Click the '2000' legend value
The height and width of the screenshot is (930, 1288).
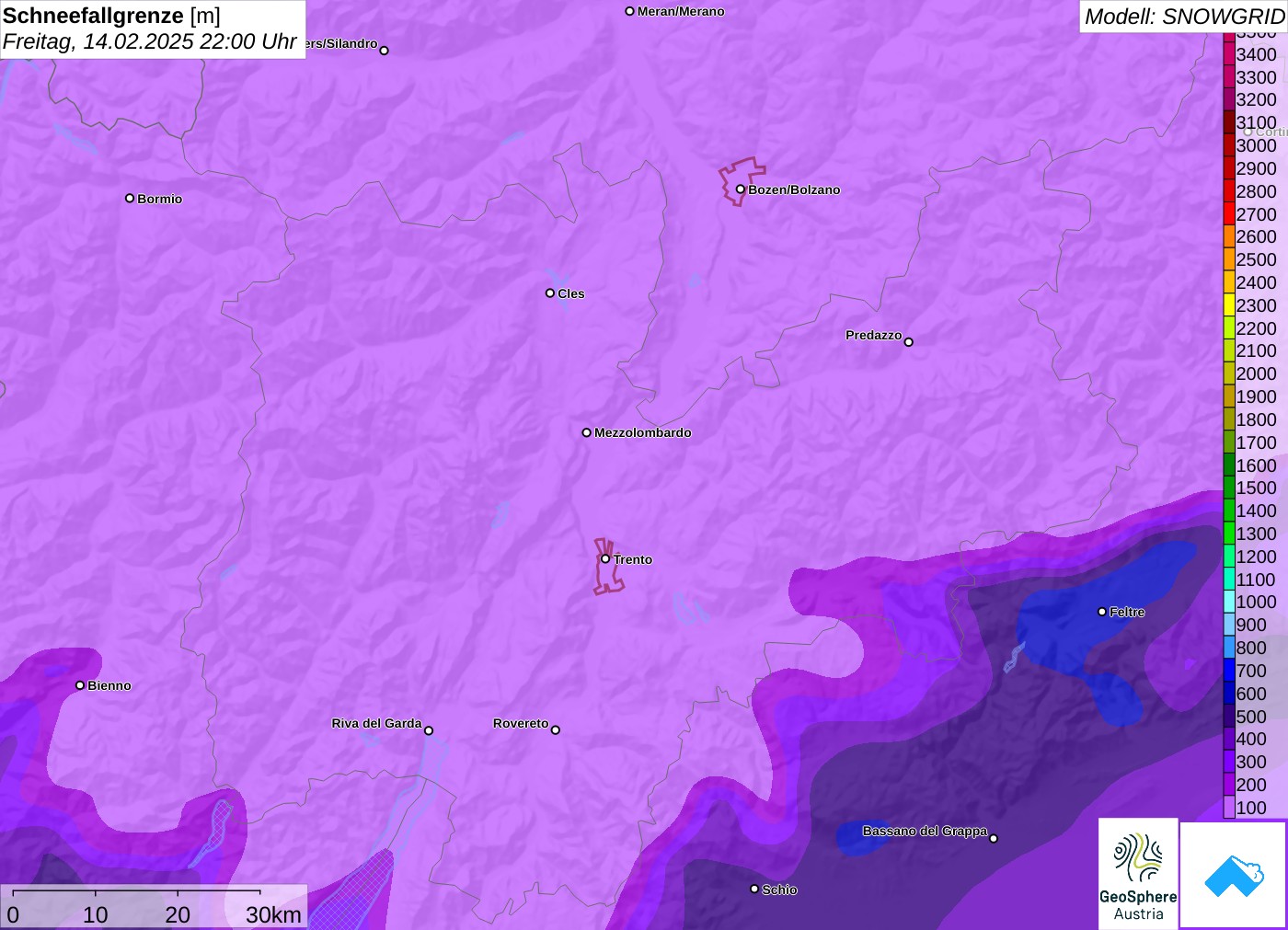(x=1256, y=373)
